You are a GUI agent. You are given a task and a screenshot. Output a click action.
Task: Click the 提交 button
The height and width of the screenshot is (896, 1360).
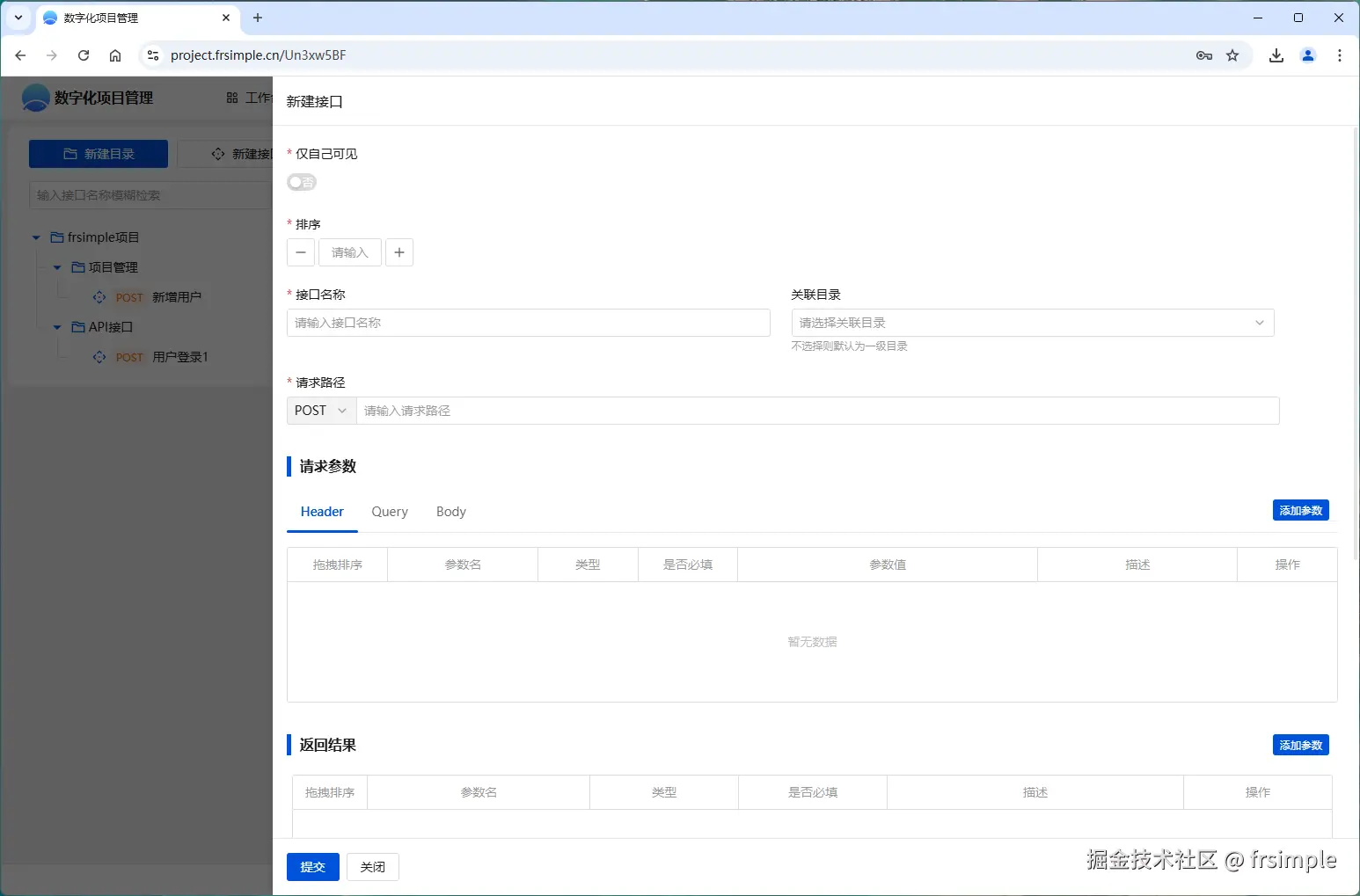[x=312, y=866]
